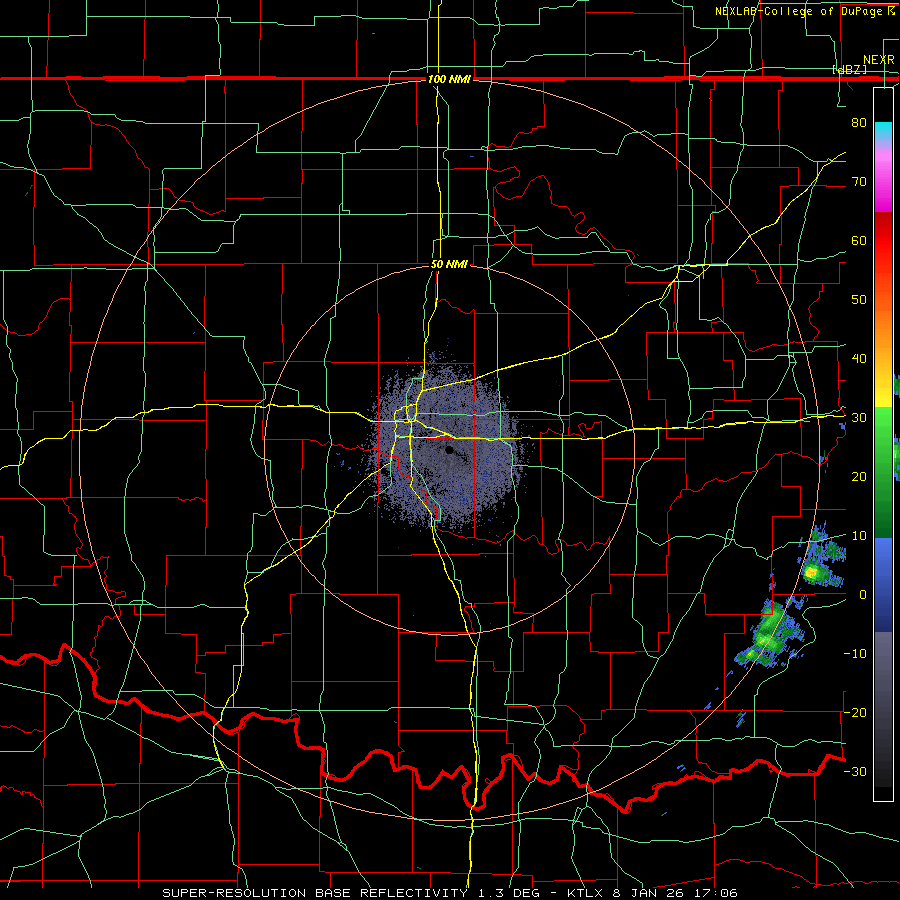Screen dimensions: 900x900
Task: Click the 80 value on the color scale
Action: 859,122
